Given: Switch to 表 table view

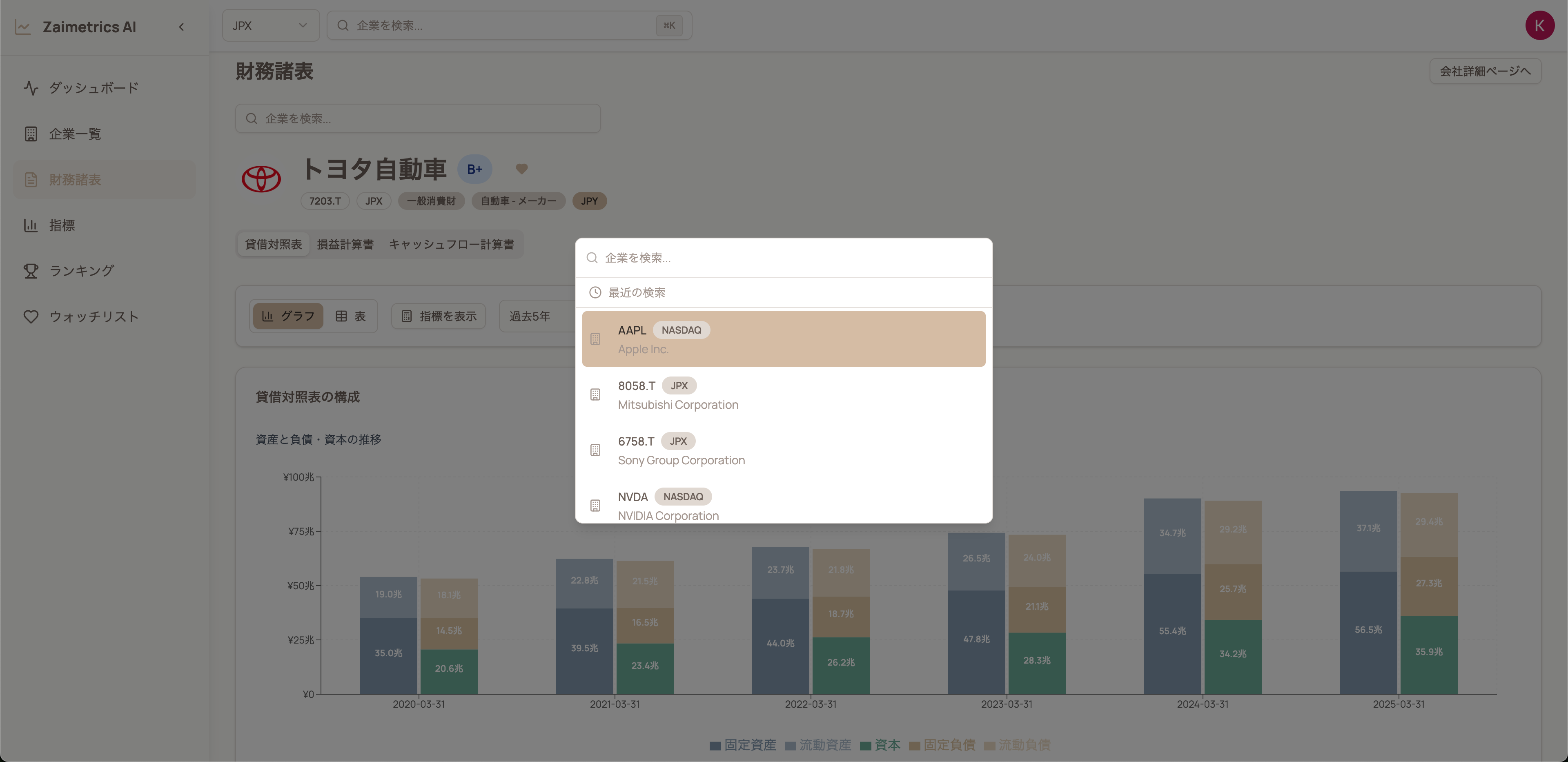Looking at the screenshot, I should 351,316.
